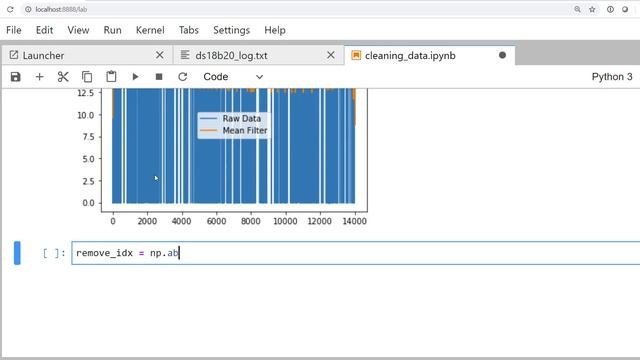Click the notebook icon on cleaning_data.ipynb tab
640x360 pixels.
tap(356, 55)
